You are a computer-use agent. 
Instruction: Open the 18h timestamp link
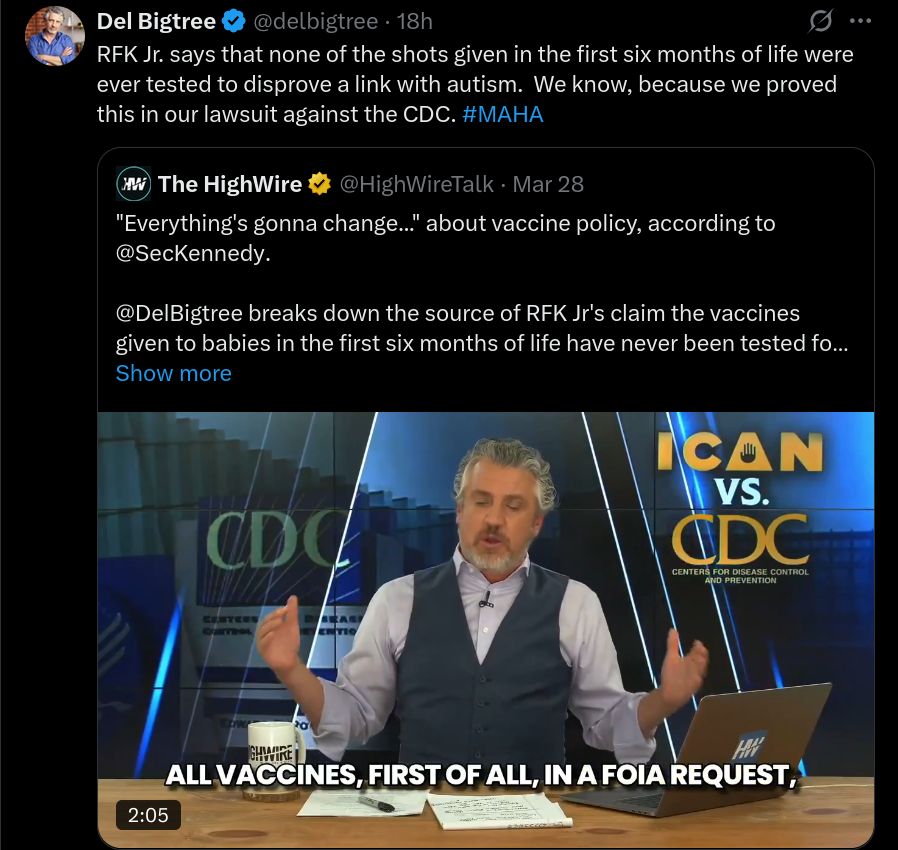tap(415, 22)
